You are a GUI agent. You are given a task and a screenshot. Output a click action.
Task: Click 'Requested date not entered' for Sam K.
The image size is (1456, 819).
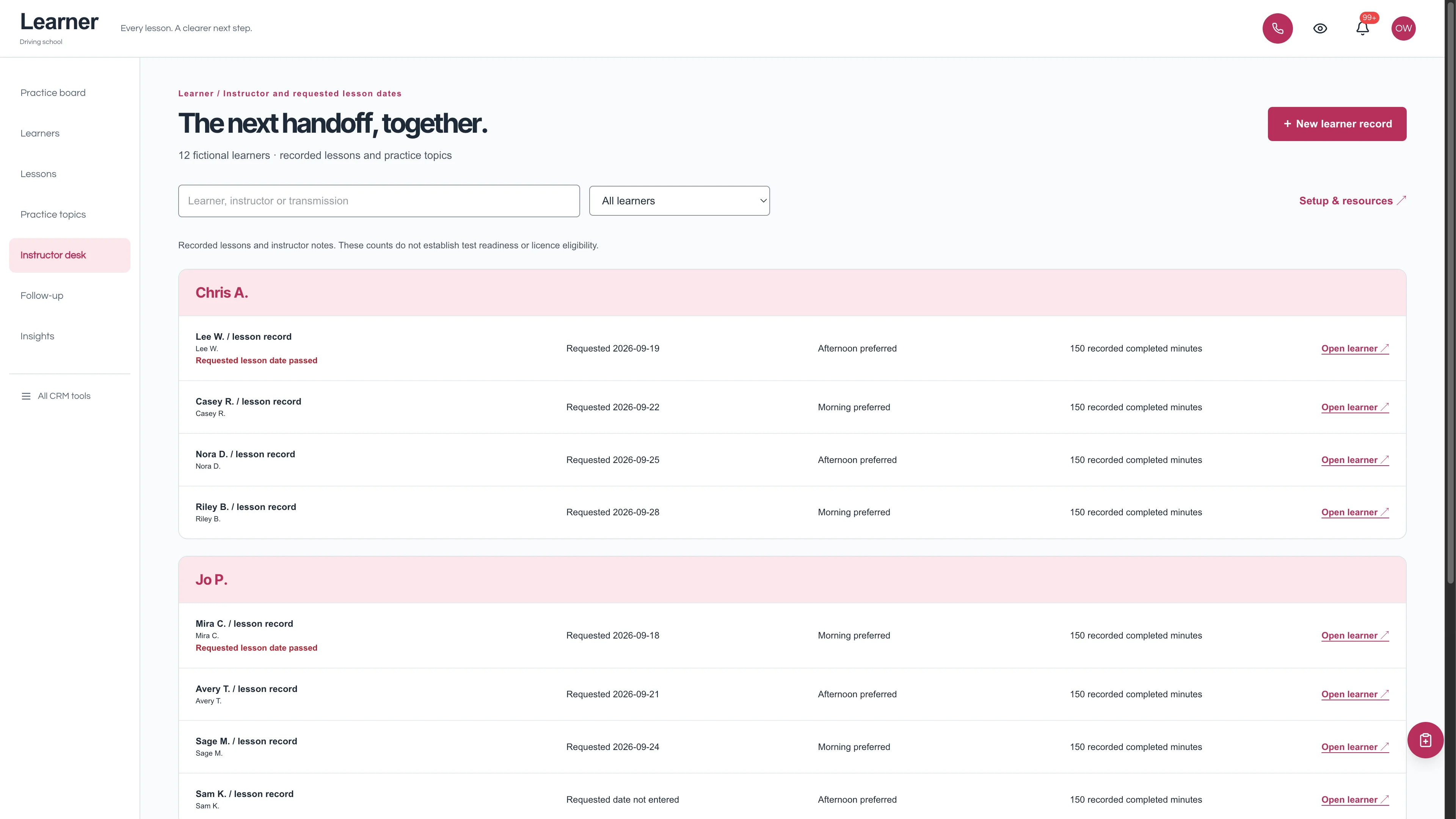[622, 800]
